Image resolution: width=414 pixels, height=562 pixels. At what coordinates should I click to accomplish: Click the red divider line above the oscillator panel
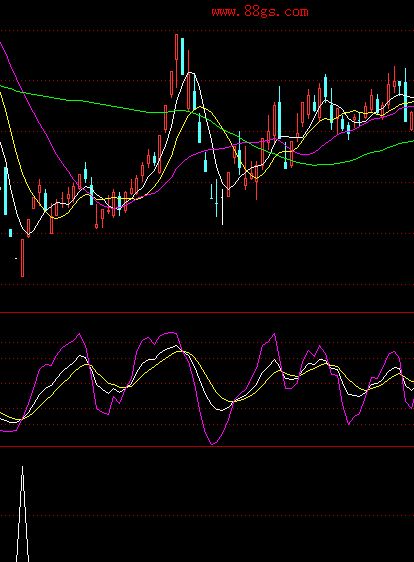tap(207, 313)
